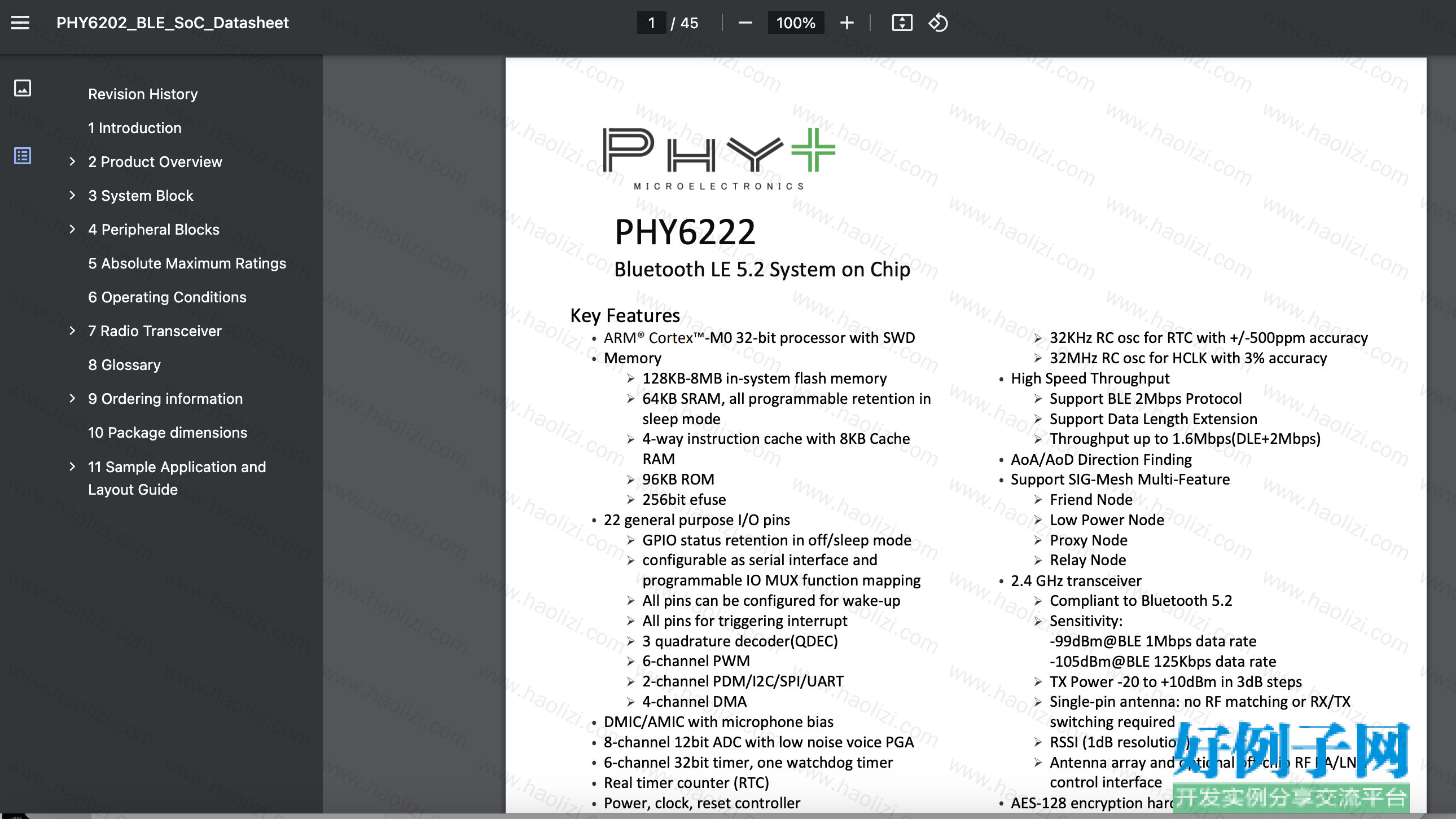
Task: Rotate the document counterclockwise
Action: coord(938,23)
